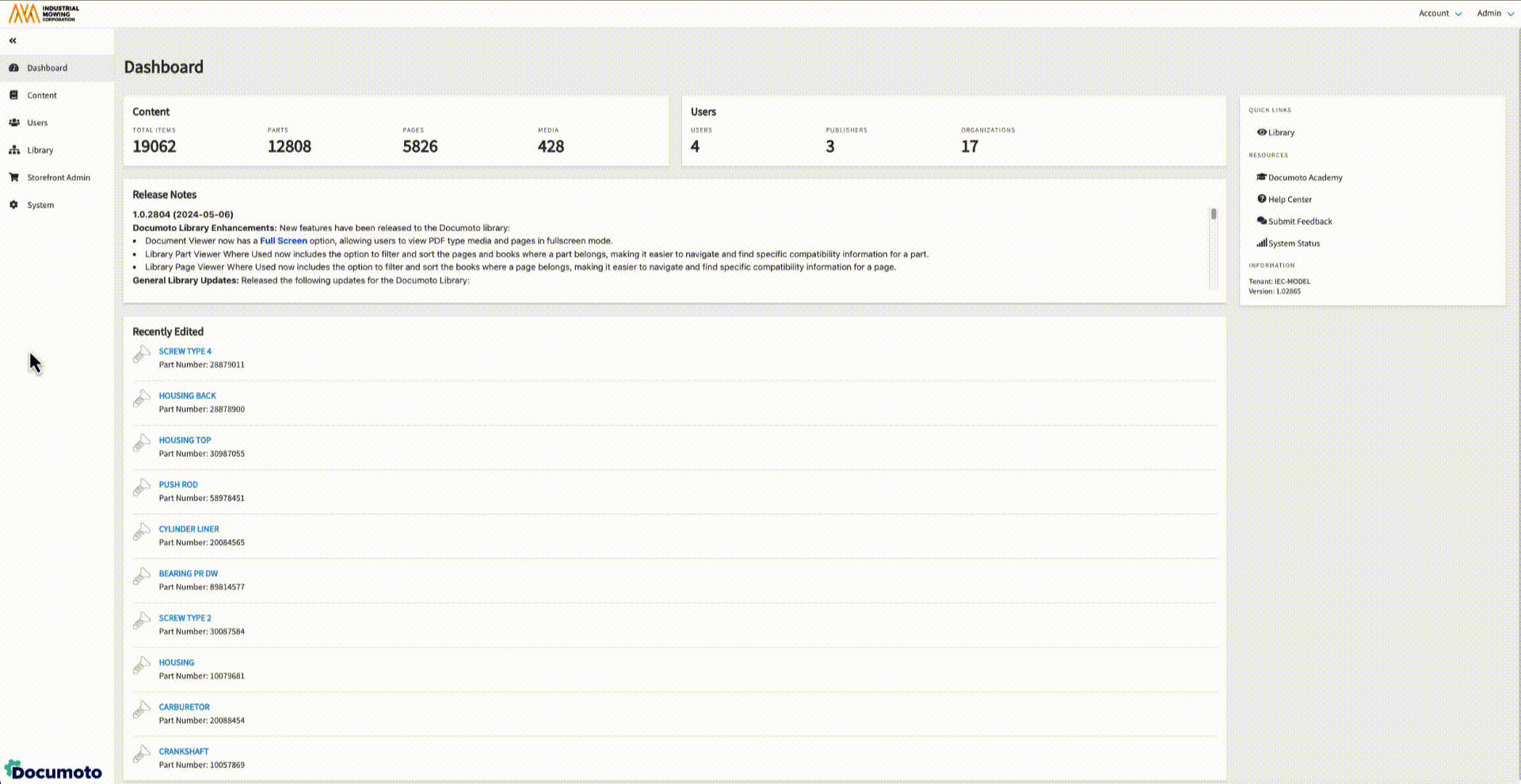The width and height of the screenshot is (1521, 784).
Task: Open the Account dropdown menu
Action: (x=1439, y=13)
